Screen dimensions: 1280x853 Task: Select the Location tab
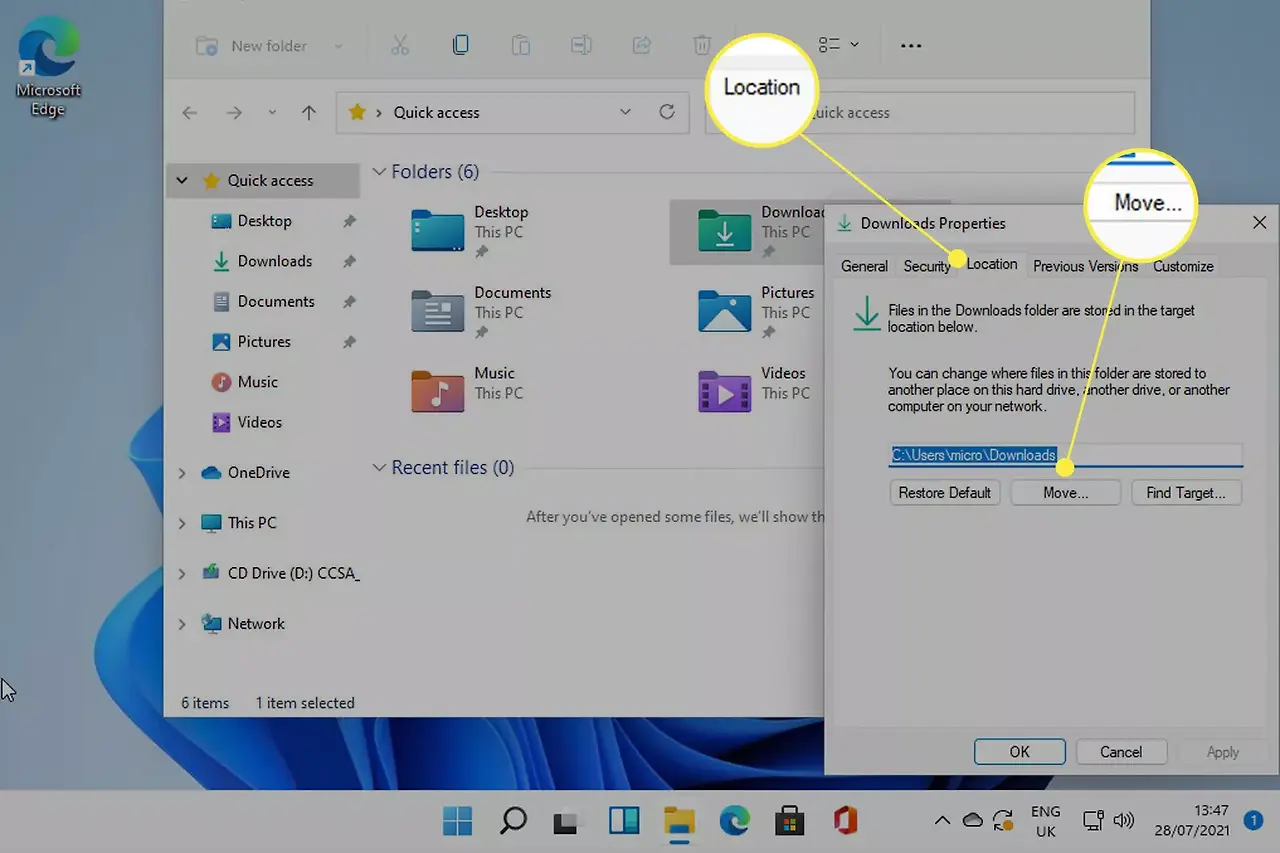[992, 264]
